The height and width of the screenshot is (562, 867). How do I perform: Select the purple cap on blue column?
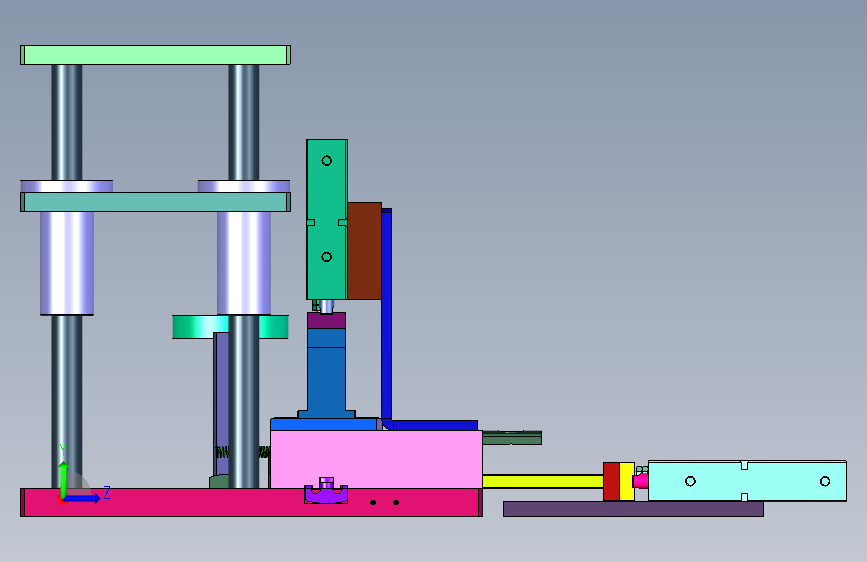(x=326, y=320)
